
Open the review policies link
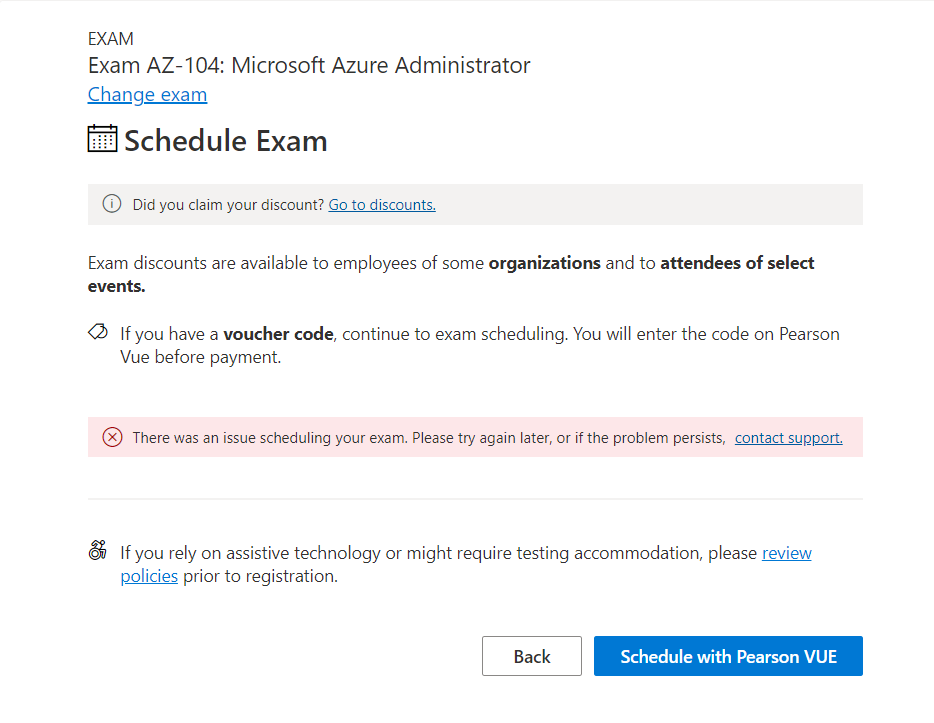(x=786, y=552)
